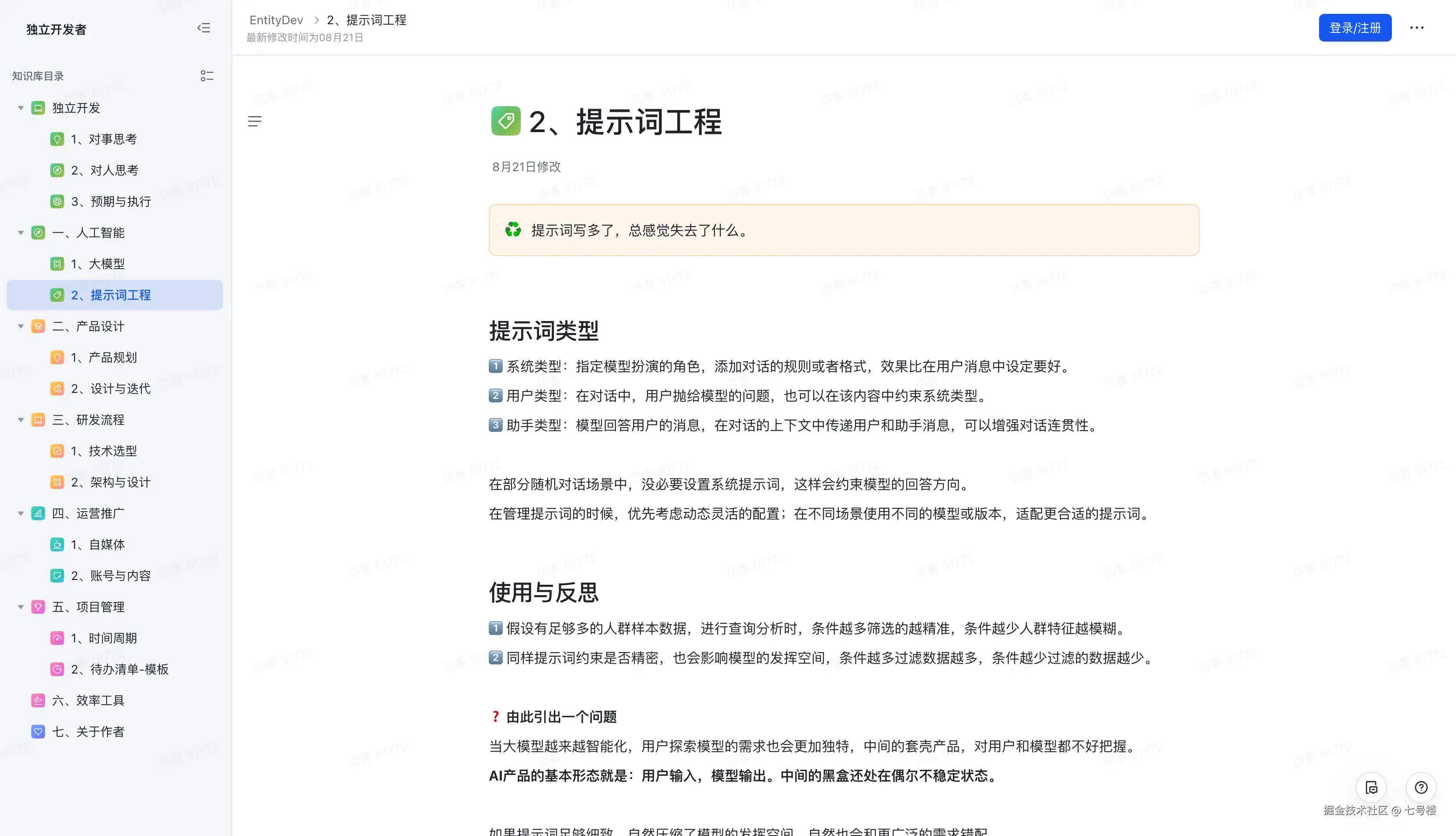Open the feedback/comment icon bottom right
This screenshot has width=1456, height=836.
point(1371,788)
